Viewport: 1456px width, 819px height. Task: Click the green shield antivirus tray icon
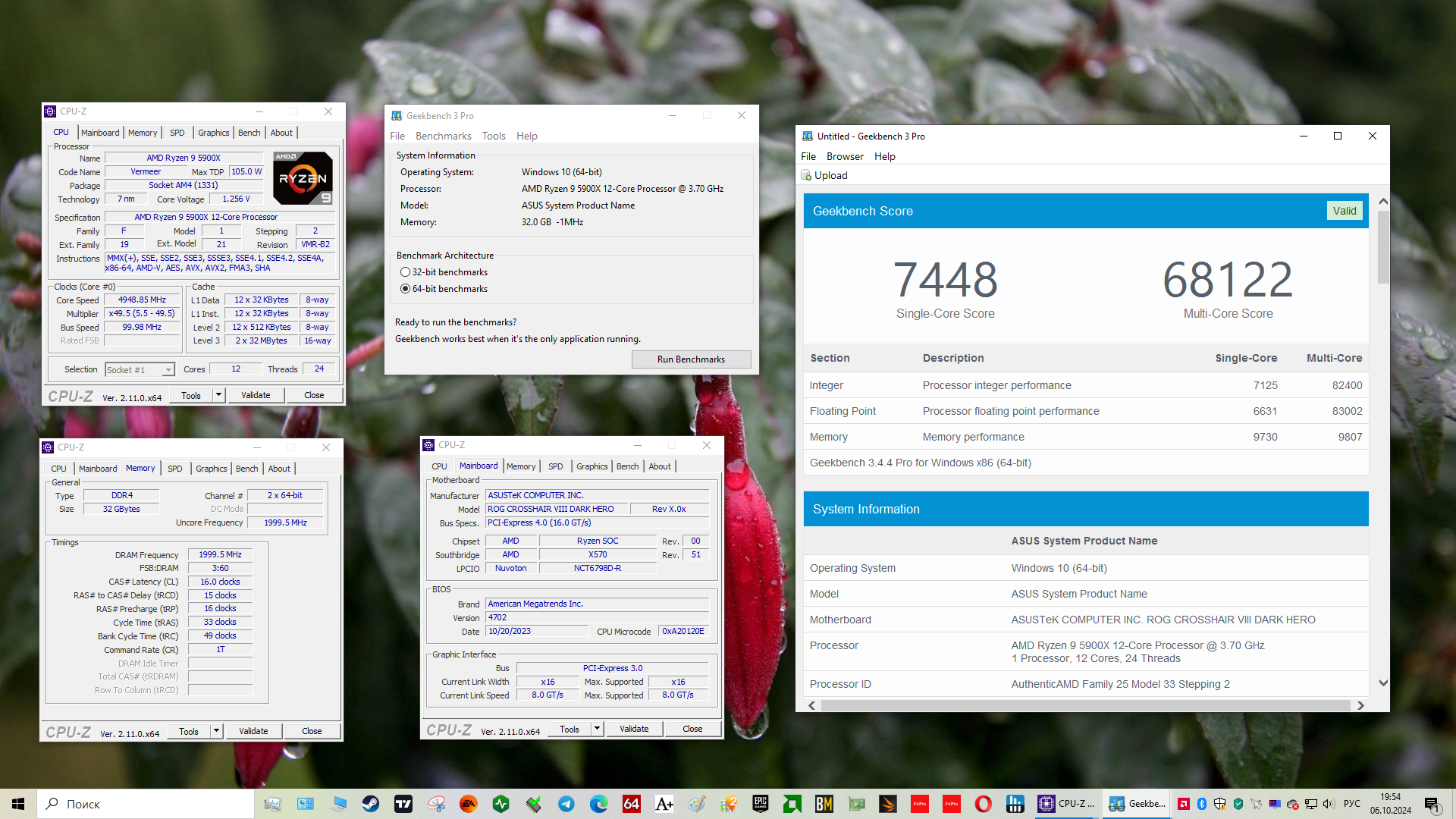pyautogui.click(x=1238, y=804)
